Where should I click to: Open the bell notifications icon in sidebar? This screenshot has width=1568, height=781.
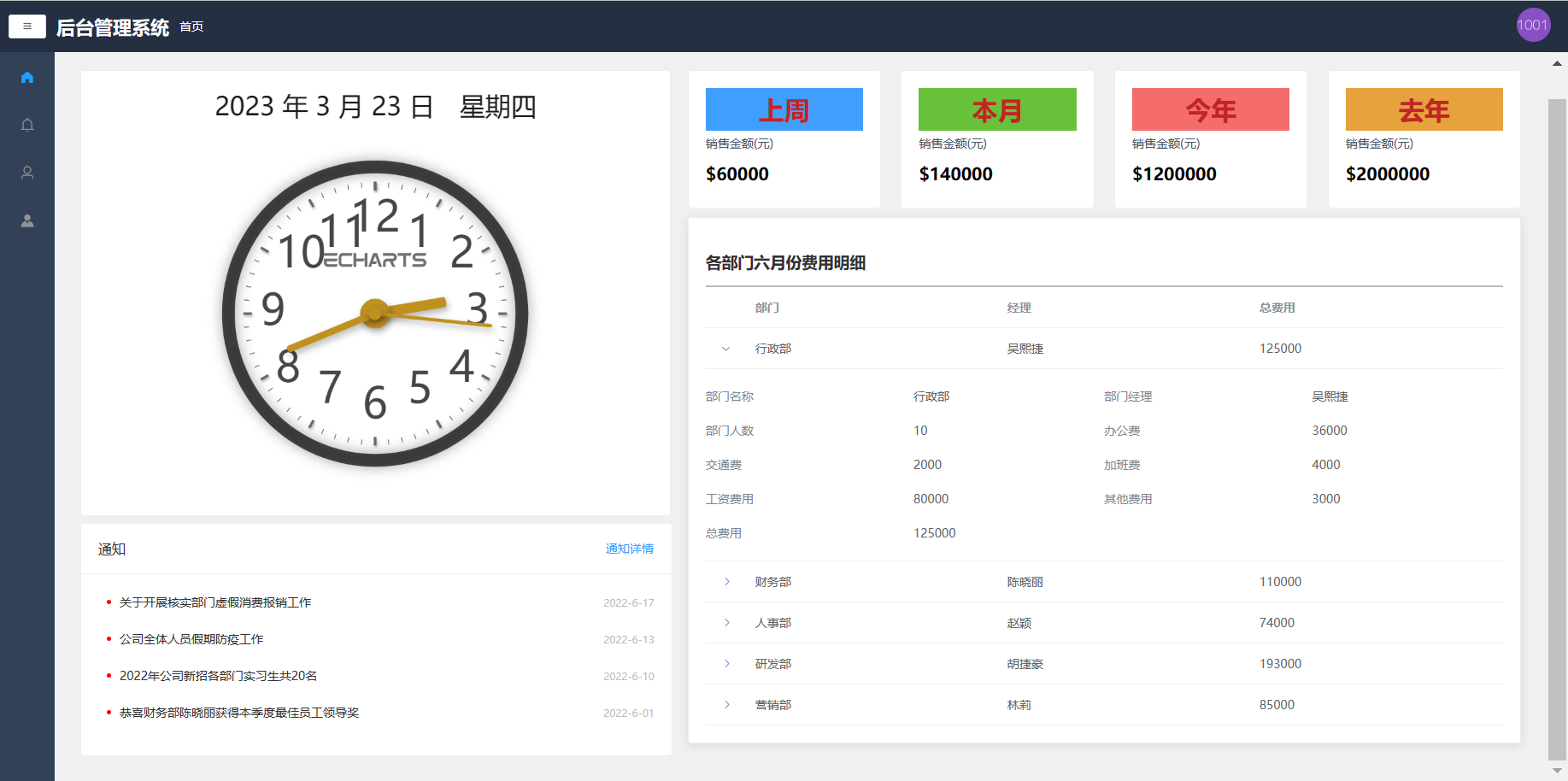(x=27, y=125)
